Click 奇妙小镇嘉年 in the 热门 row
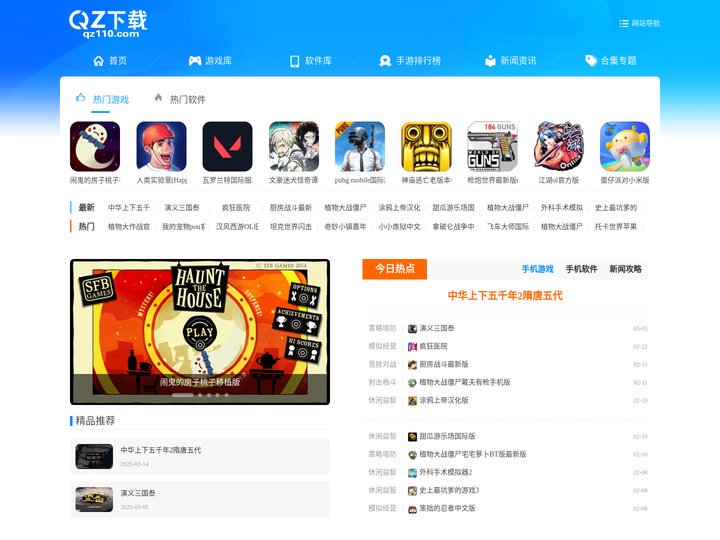This screenshot has width=720, height=540. tap(345, 226)
